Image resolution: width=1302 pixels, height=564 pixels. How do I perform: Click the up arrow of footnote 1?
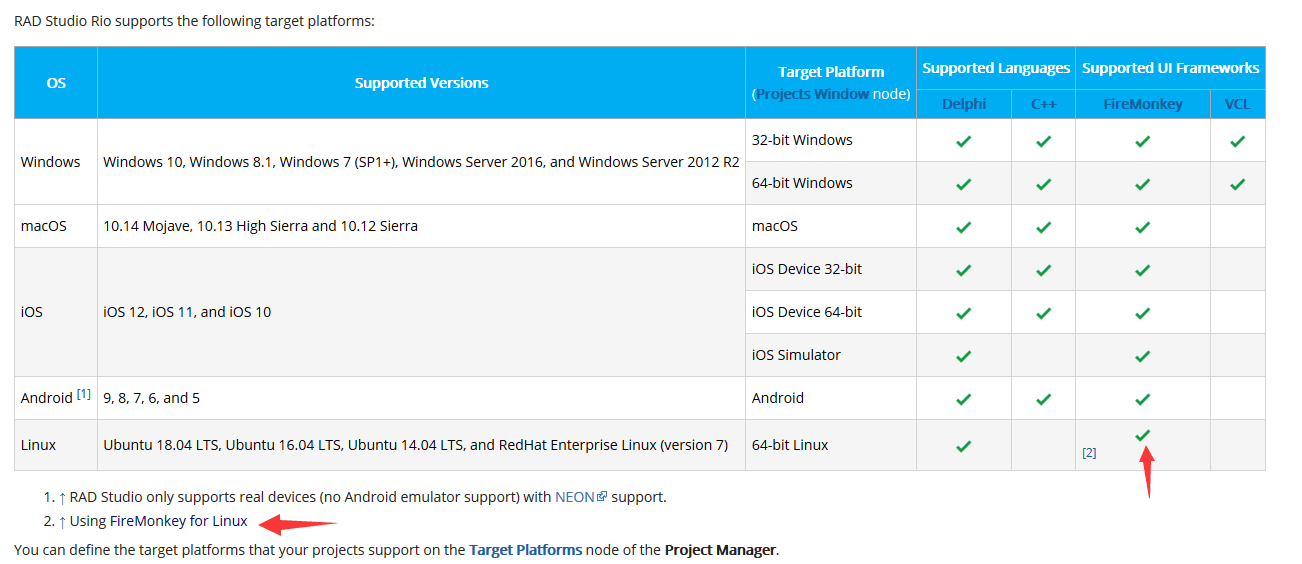(62, 497)
